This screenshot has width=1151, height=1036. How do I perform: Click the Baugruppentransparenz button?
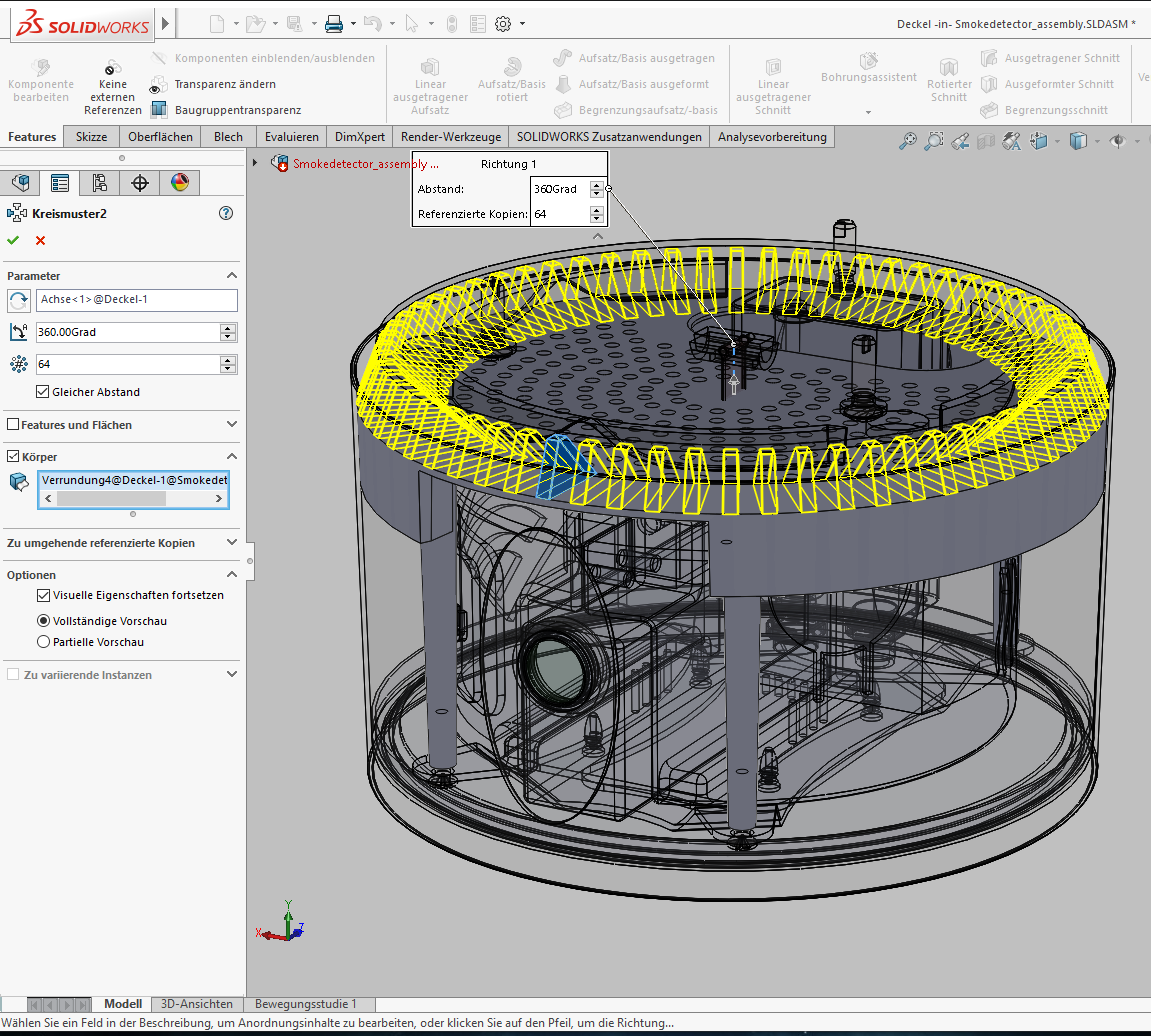coord(237,110)
